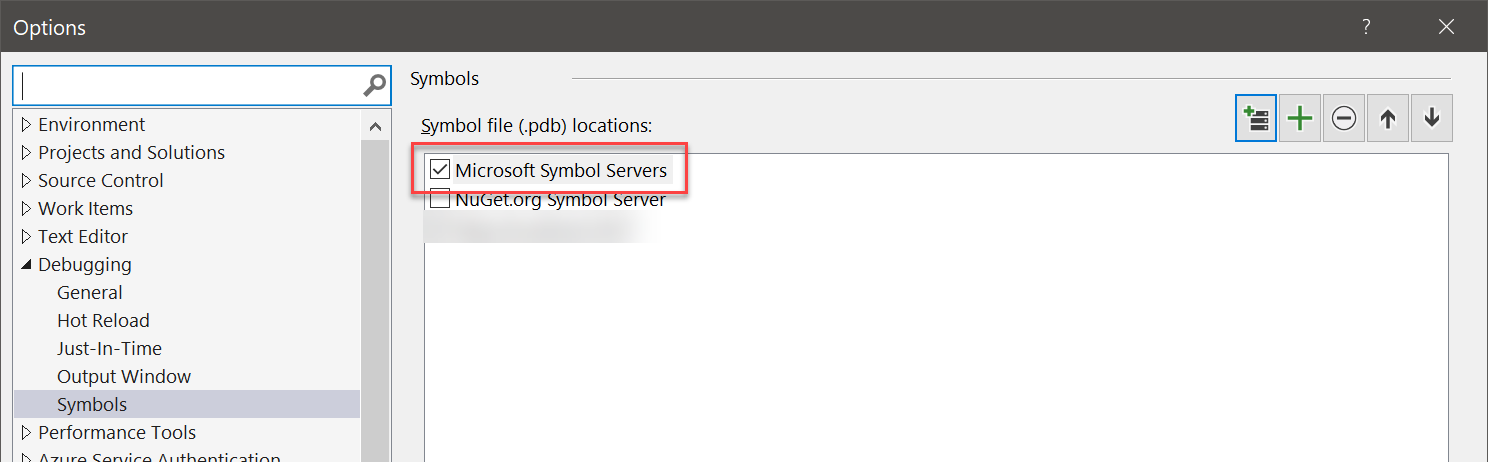Expand the Environment node

pos(26,125)
